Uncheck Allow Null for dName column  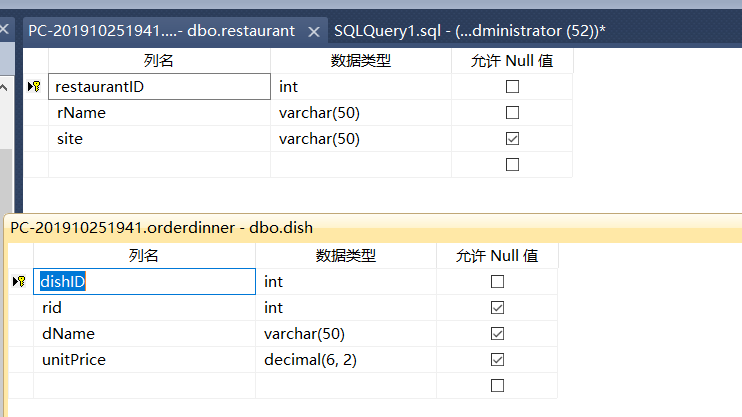[497, 334]
